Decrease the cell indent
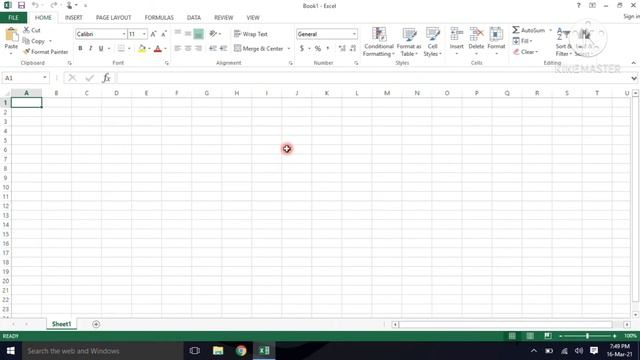Screen dimensions: 640x360 213,49
